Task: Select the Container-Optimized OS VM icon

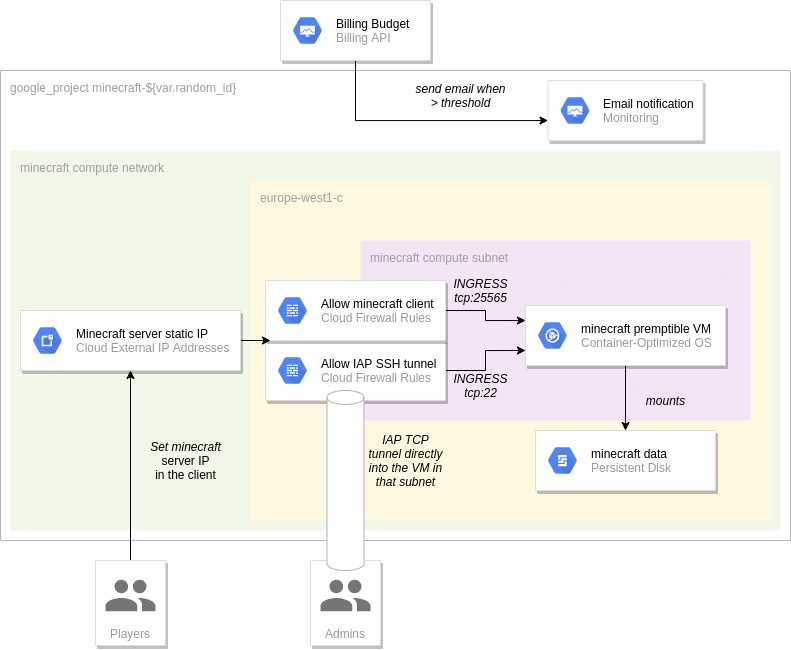Action: point(552,336)
